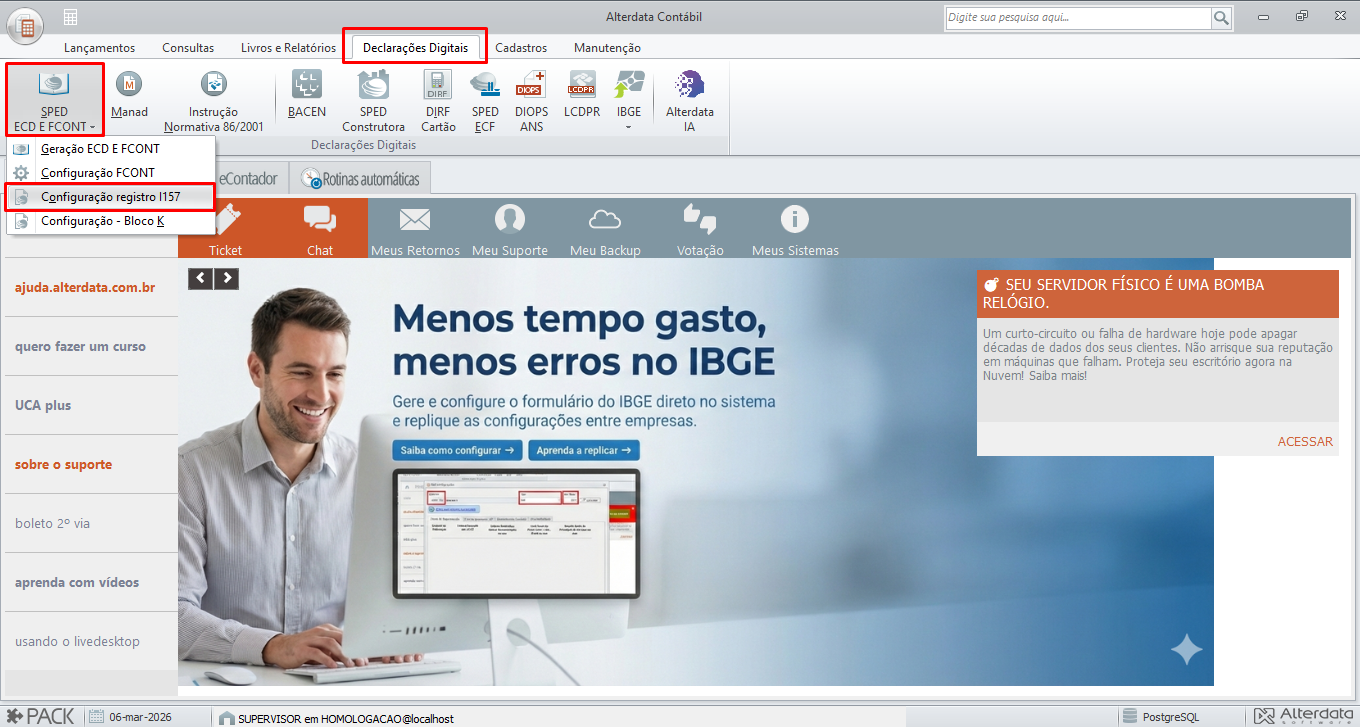Click 'Aprenda a replicar' banner button
This screenshot has height=727, width=1360.
coord(584,450)
